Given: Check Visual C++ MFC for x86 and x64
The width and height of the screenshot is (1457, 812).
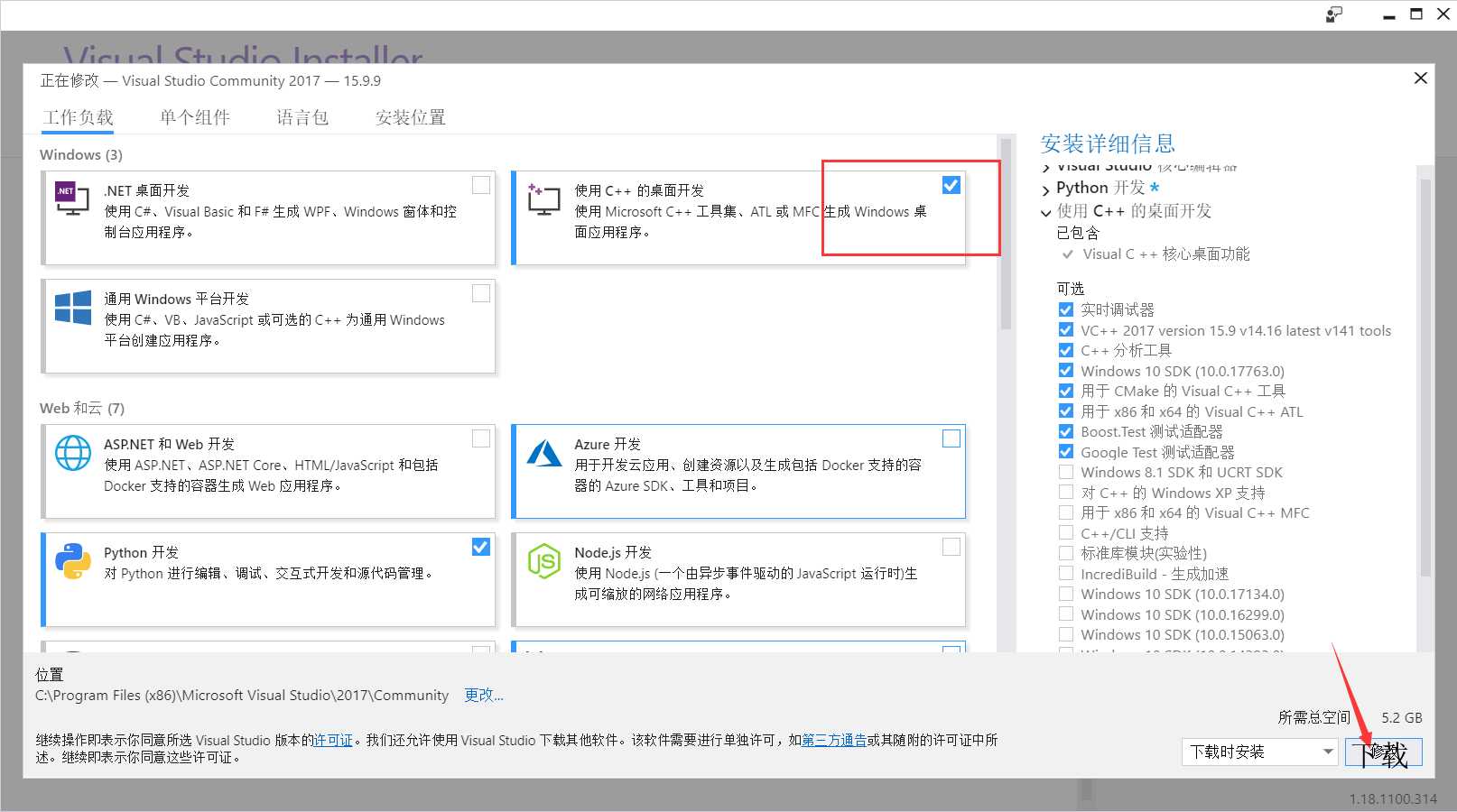Looking at the screenshot, I should [1066, 512].
